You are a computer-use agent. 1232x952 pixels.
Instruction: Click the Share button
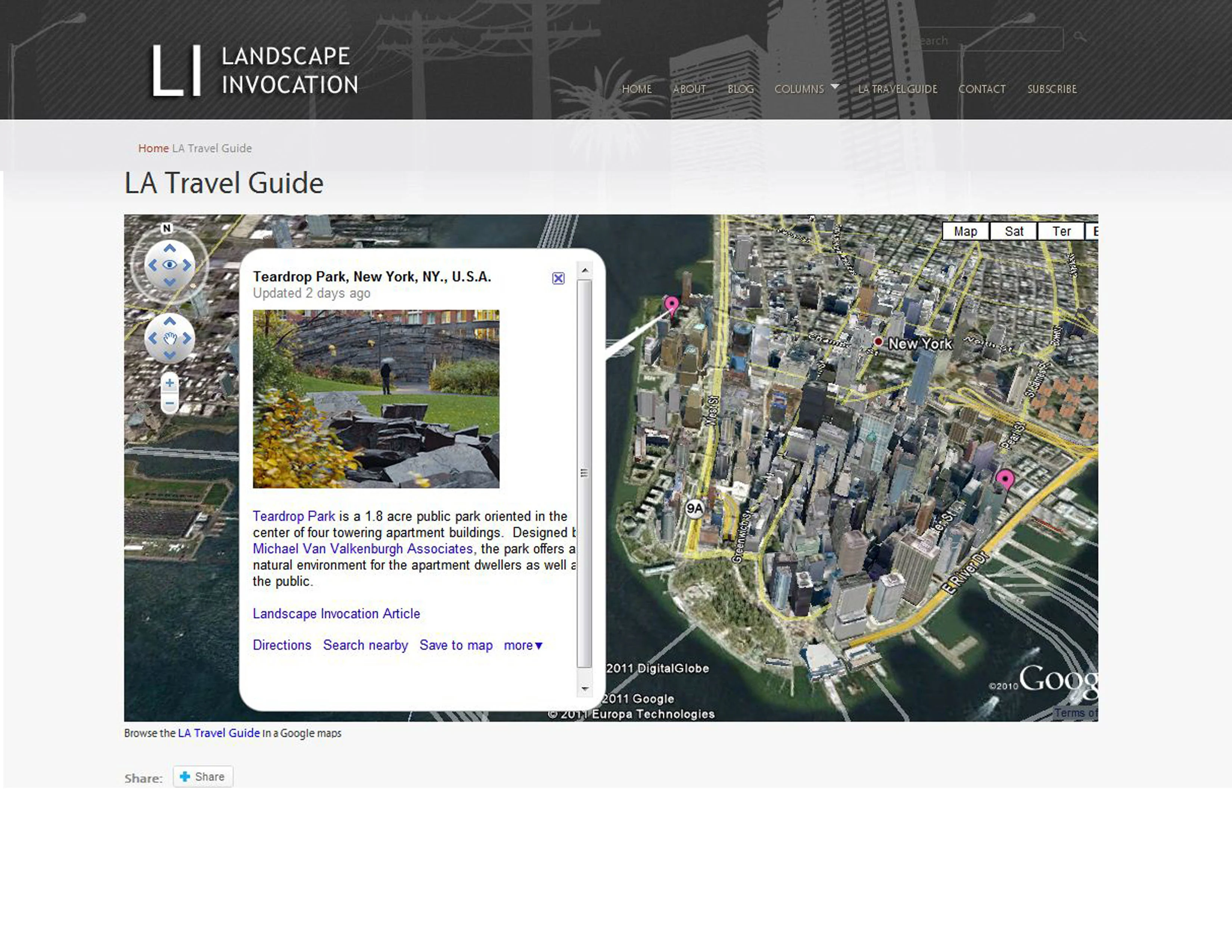point(203,777)
